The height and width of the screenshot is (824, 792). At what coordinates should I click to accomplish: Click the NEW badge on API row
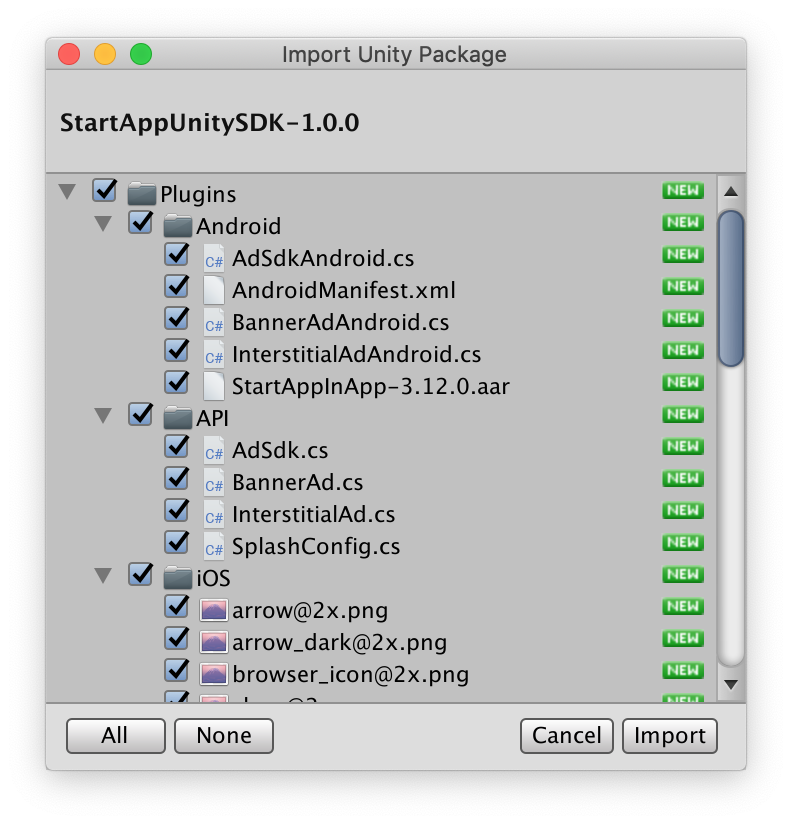click(683, 414)
